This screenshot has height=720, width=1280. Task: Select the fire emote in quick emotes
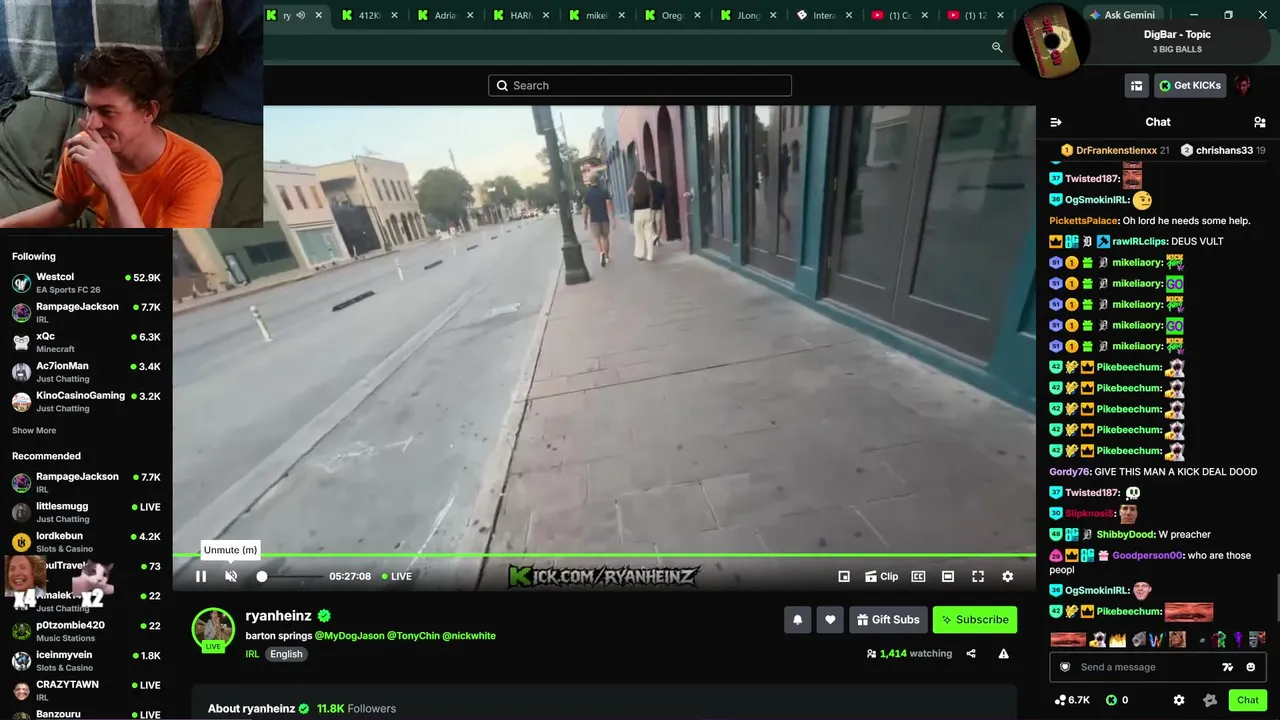(1118, 639)
